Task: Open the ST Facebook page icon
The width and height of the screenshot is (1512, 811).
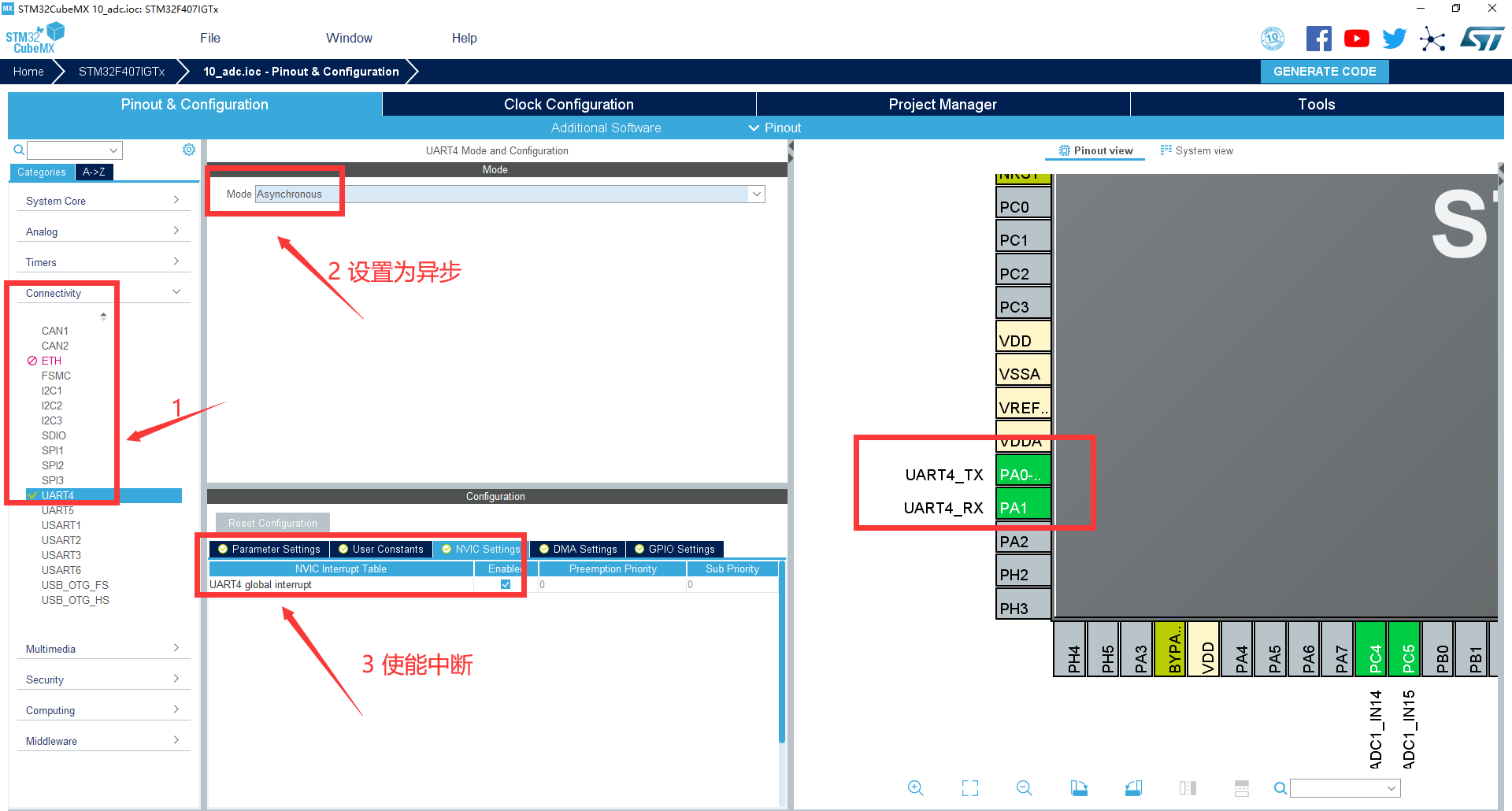Action: point(1318,39)
